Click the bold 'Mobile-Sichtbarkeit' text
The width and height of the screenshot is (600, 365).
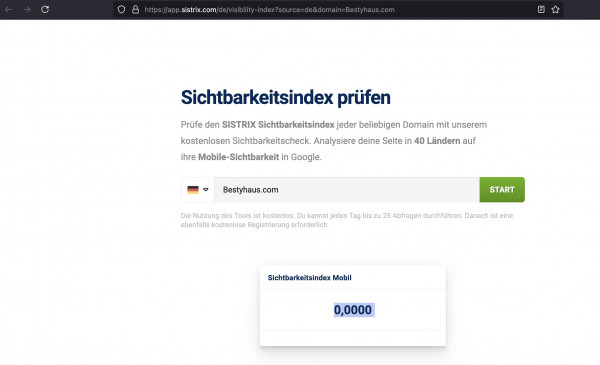tap(238, 157)
